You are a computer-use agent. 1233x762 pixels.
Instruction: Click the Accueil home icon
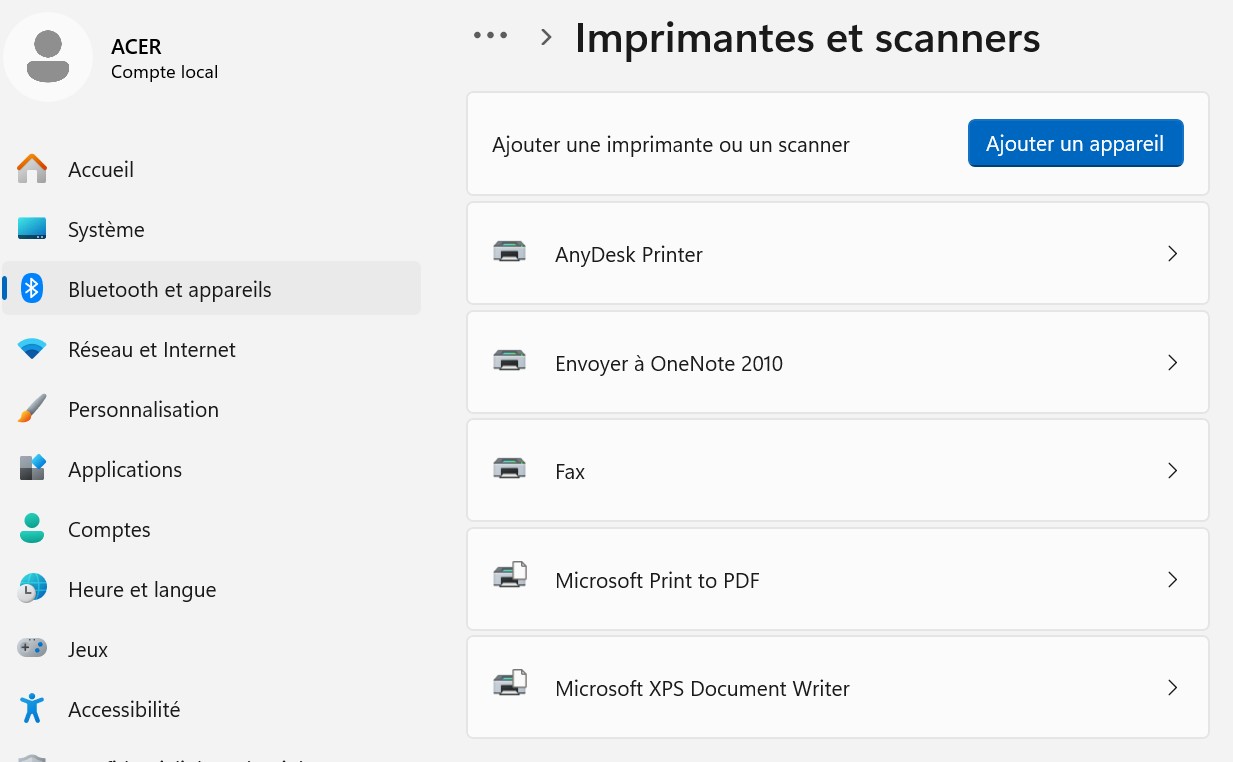pos(32,169)
